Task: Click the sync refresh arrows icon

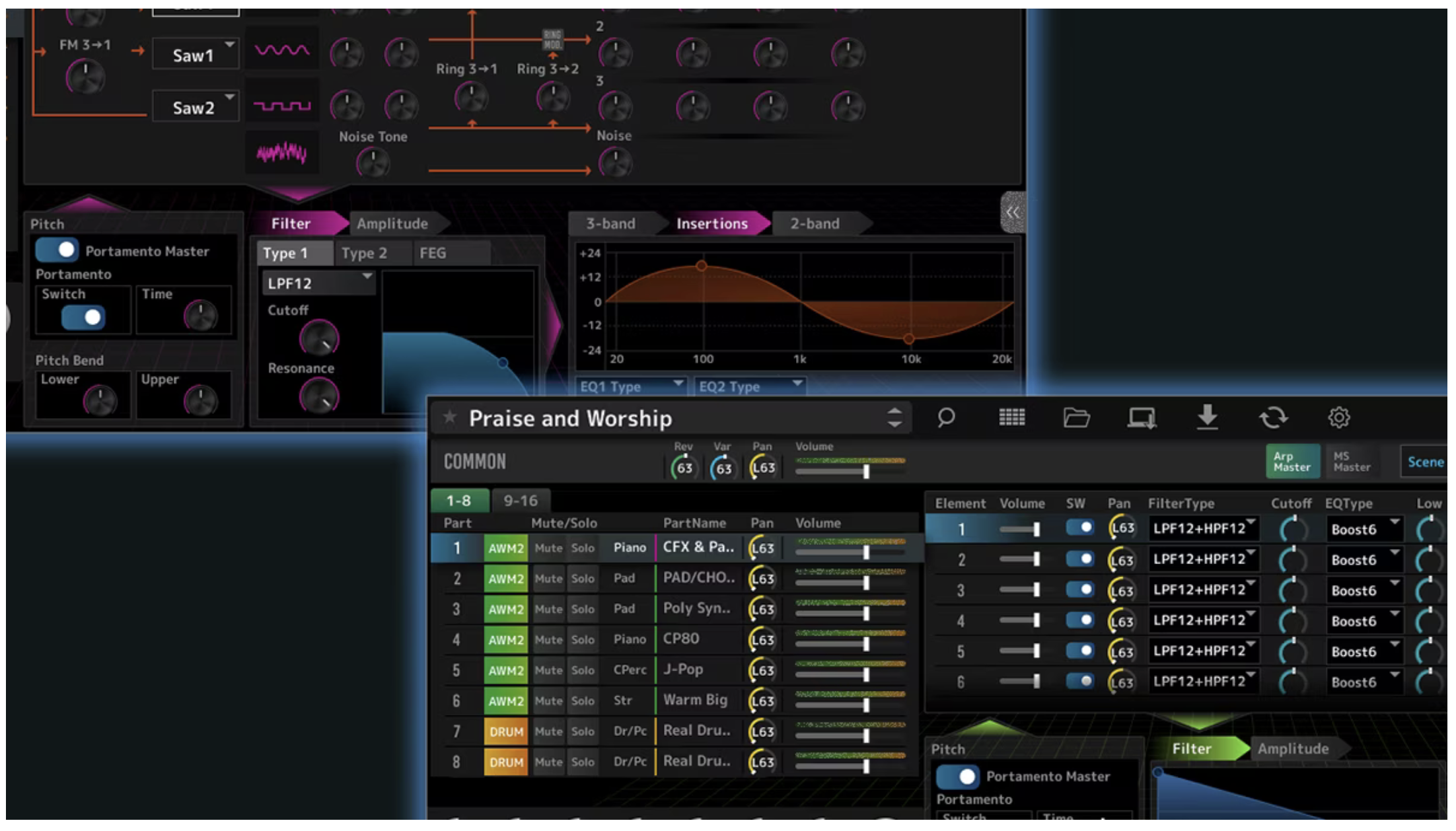Action: 1273,417
